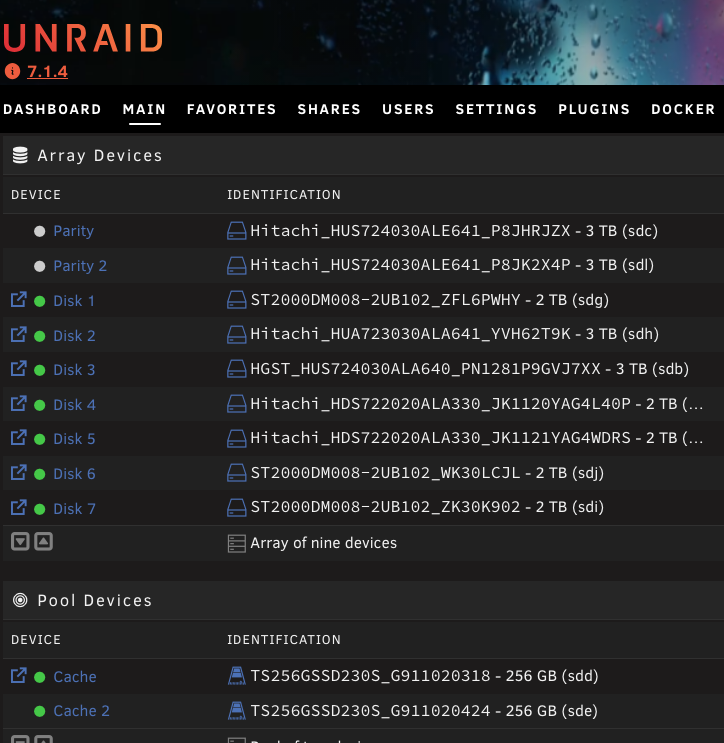Open the Dashboard tab

click(52, 109)
